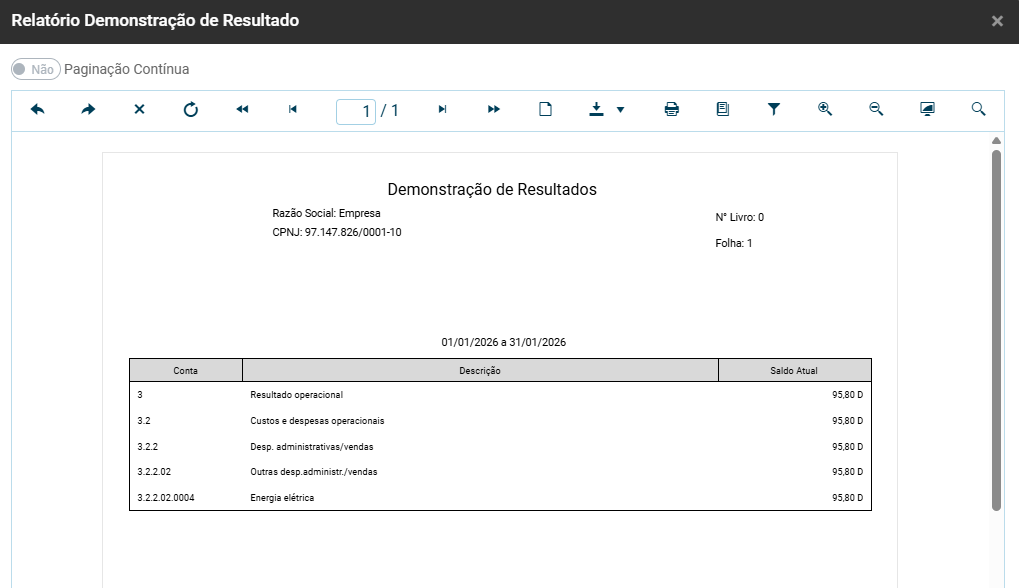The height and width of the screenshot is (588, 1019).
Task: Click the Conta column header
Action: coord(185,370)
